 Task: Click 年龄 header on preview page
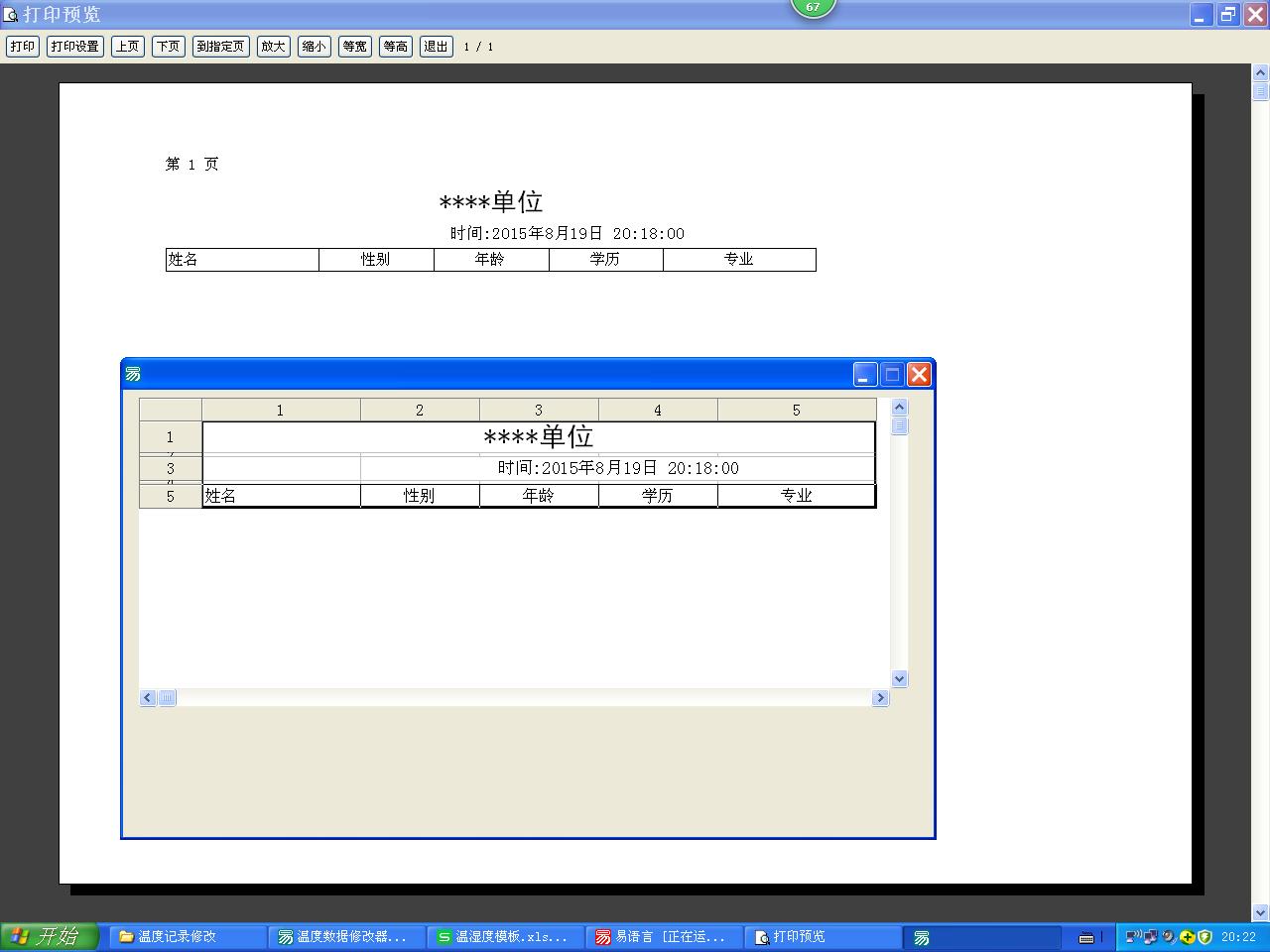[490, 260]
